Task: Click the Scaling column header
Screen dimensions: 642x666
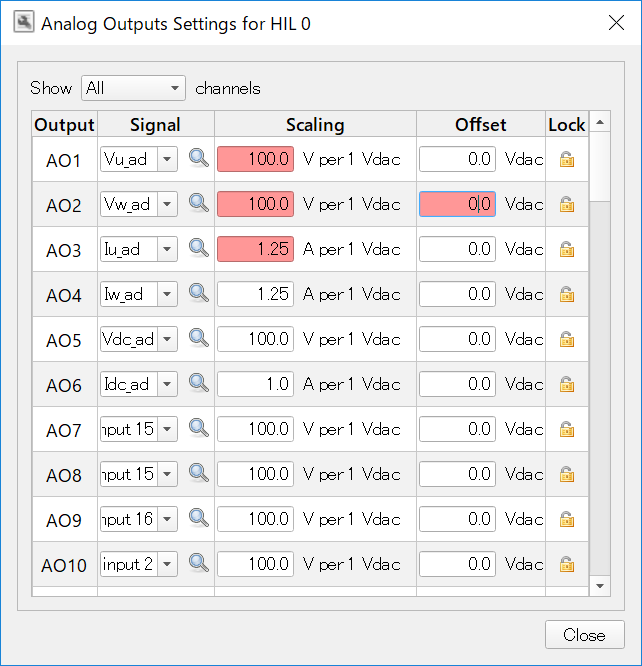Action: pyautogui.click(x=314, y=125)
